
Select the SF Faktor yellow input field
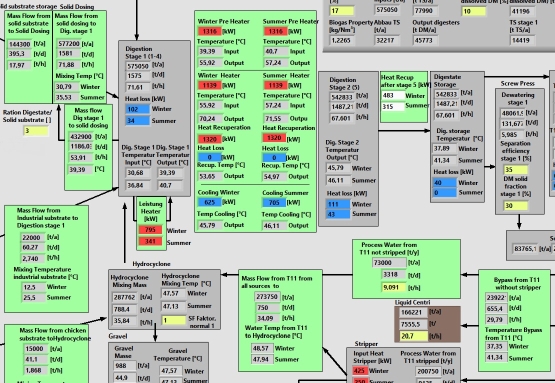[x=173, y=320]
